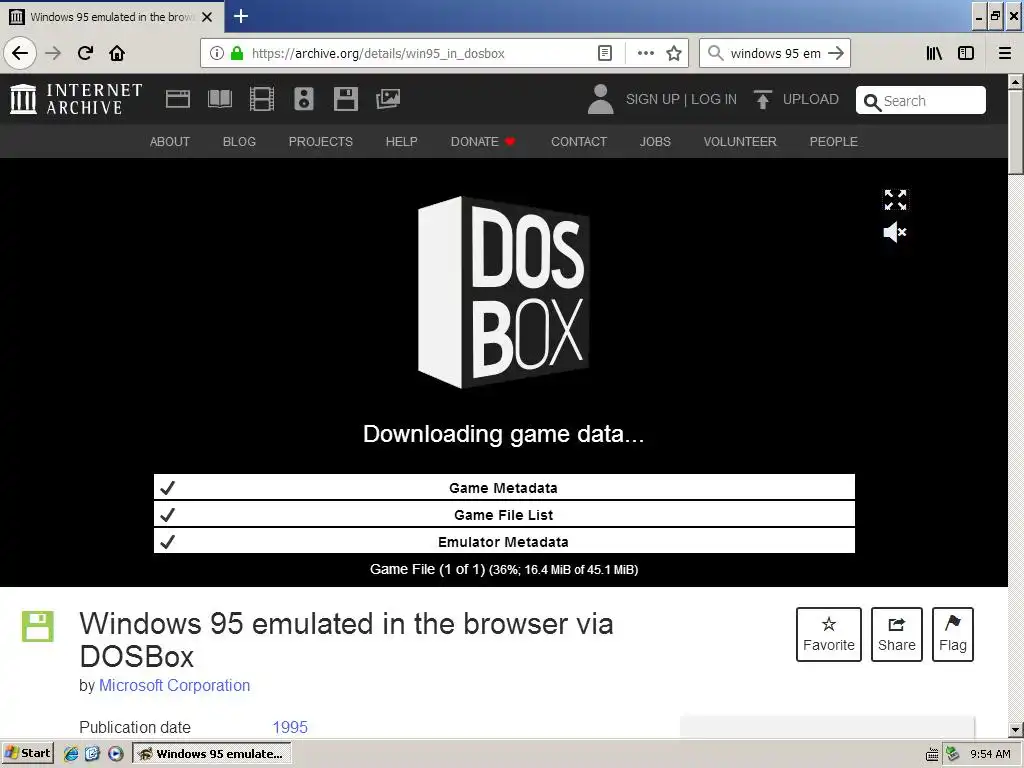
Task: Reload the current page
Action: click(x=86, y=53)
